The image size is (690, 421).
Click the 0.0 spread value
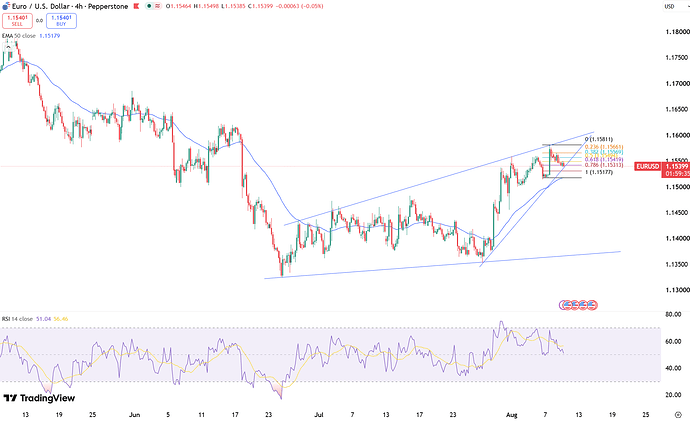click(x=39, y=21)
